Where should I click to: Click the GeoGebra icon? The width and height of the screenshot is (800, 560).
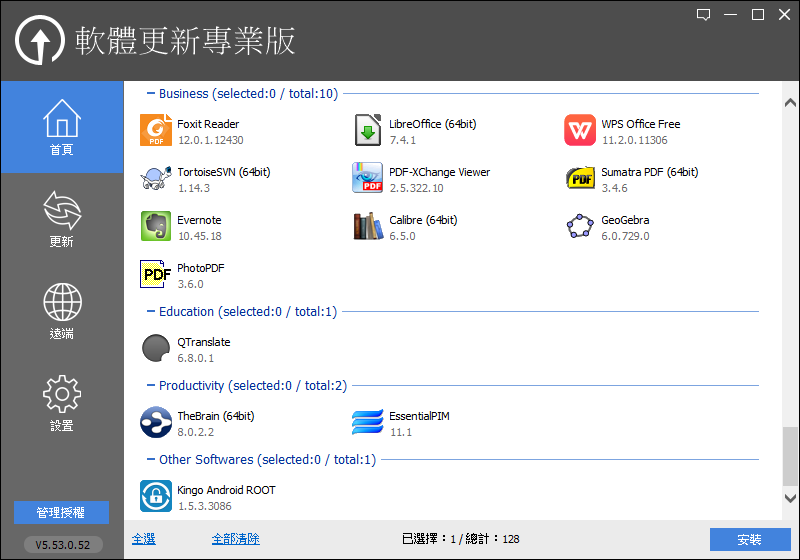click(x=580, y=226)
